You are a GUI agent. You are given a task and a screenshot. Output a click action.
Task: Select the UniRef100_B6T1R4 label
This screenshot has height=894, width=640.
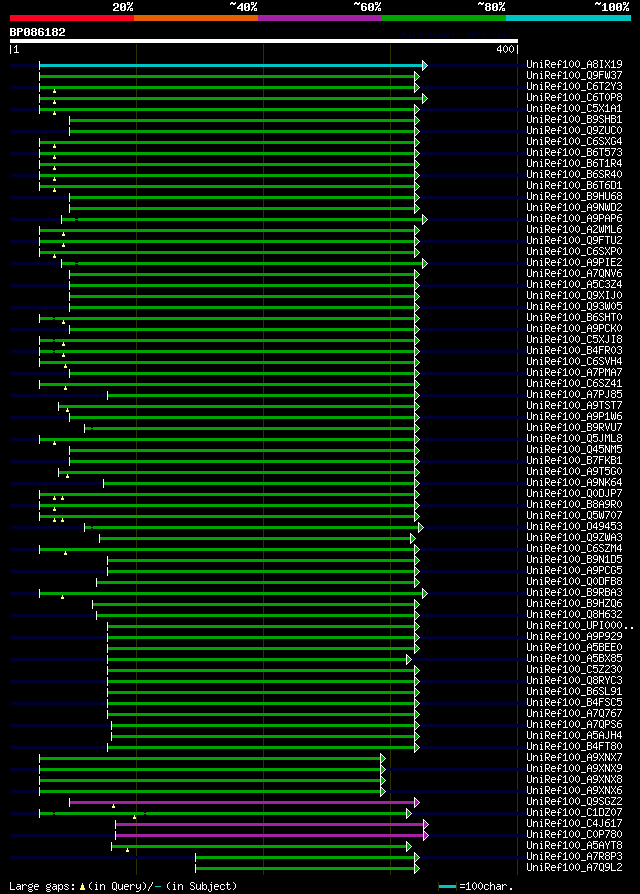point(574,163)
